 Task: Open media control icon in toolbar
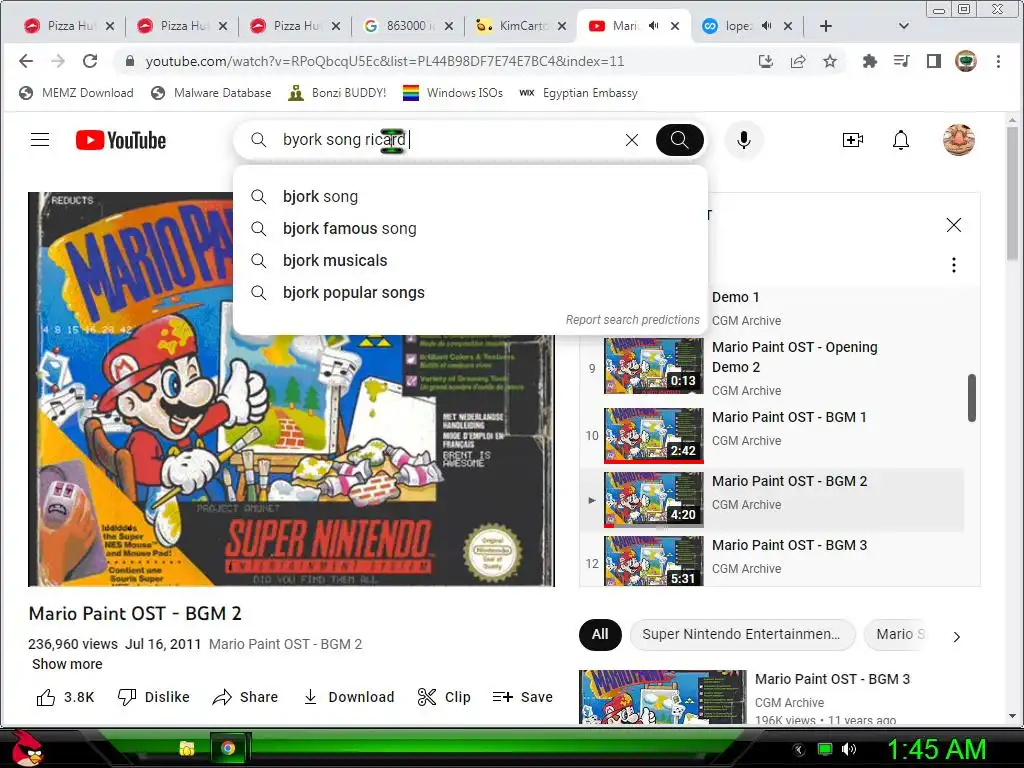[x=901, y=61]
